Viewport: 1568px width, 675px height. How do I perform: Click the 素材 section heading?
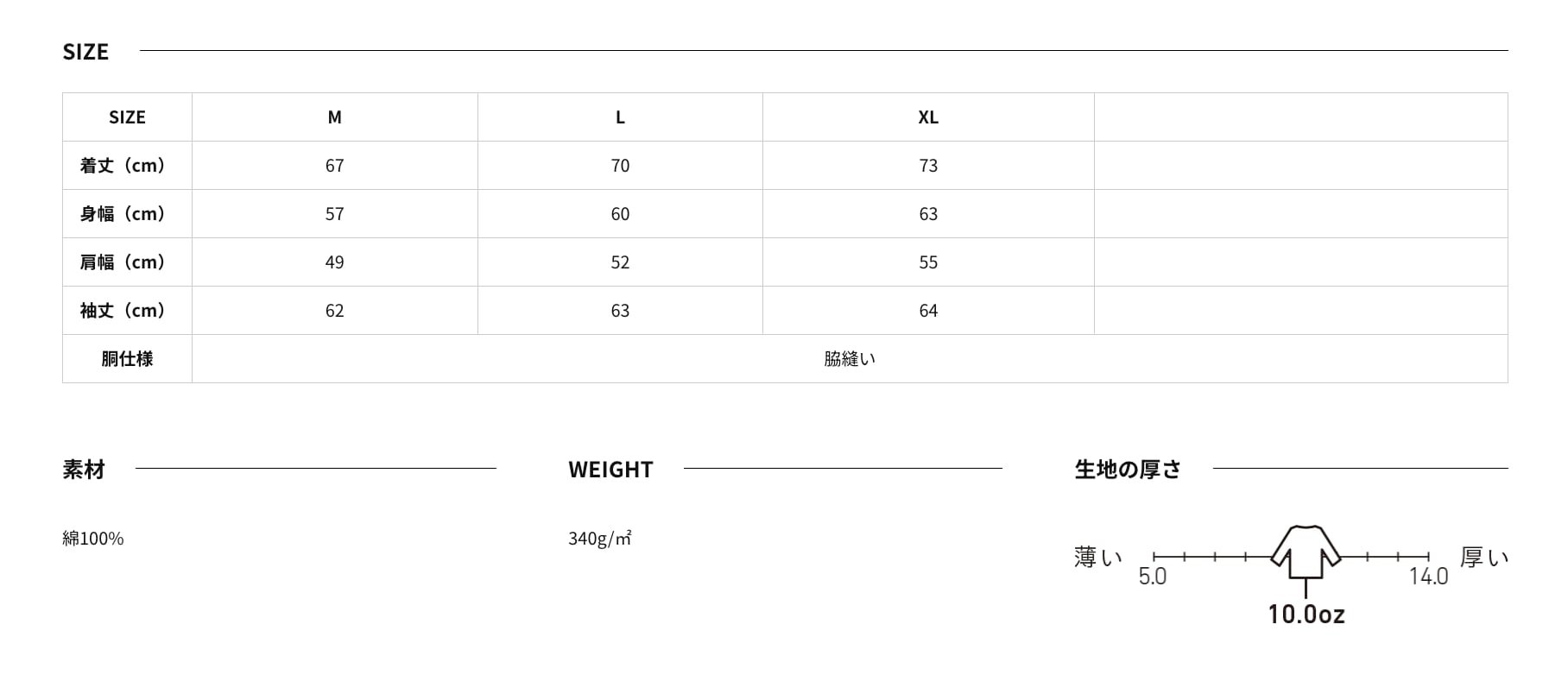84,470
